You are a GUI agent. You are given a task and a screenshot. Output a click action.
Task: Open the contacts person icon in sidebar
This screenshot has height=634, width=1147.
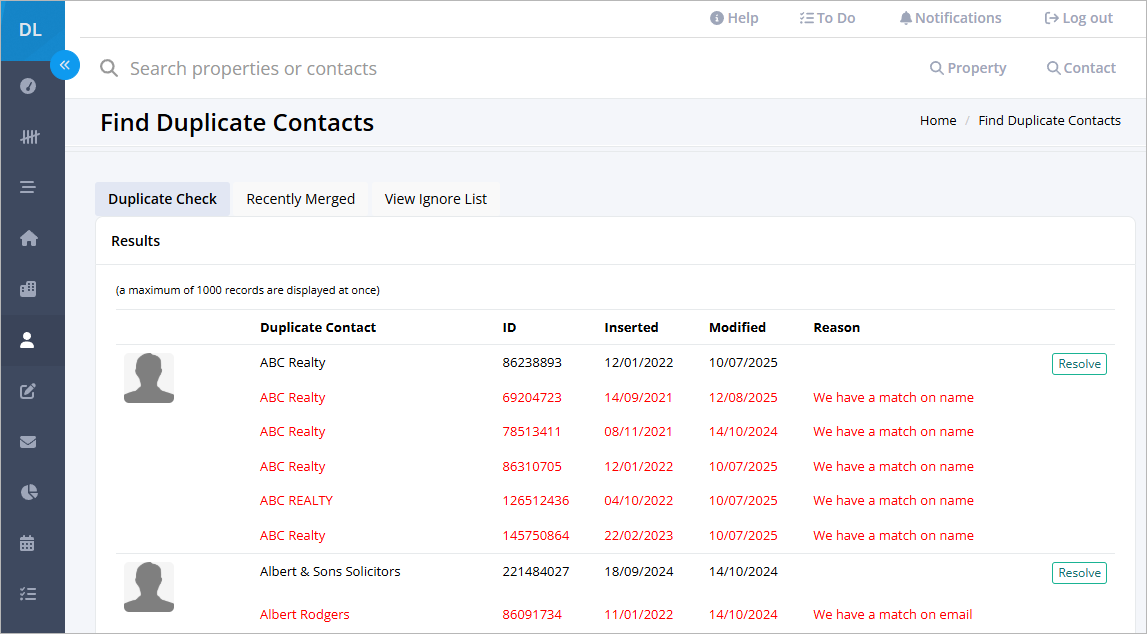click(27, 340)
